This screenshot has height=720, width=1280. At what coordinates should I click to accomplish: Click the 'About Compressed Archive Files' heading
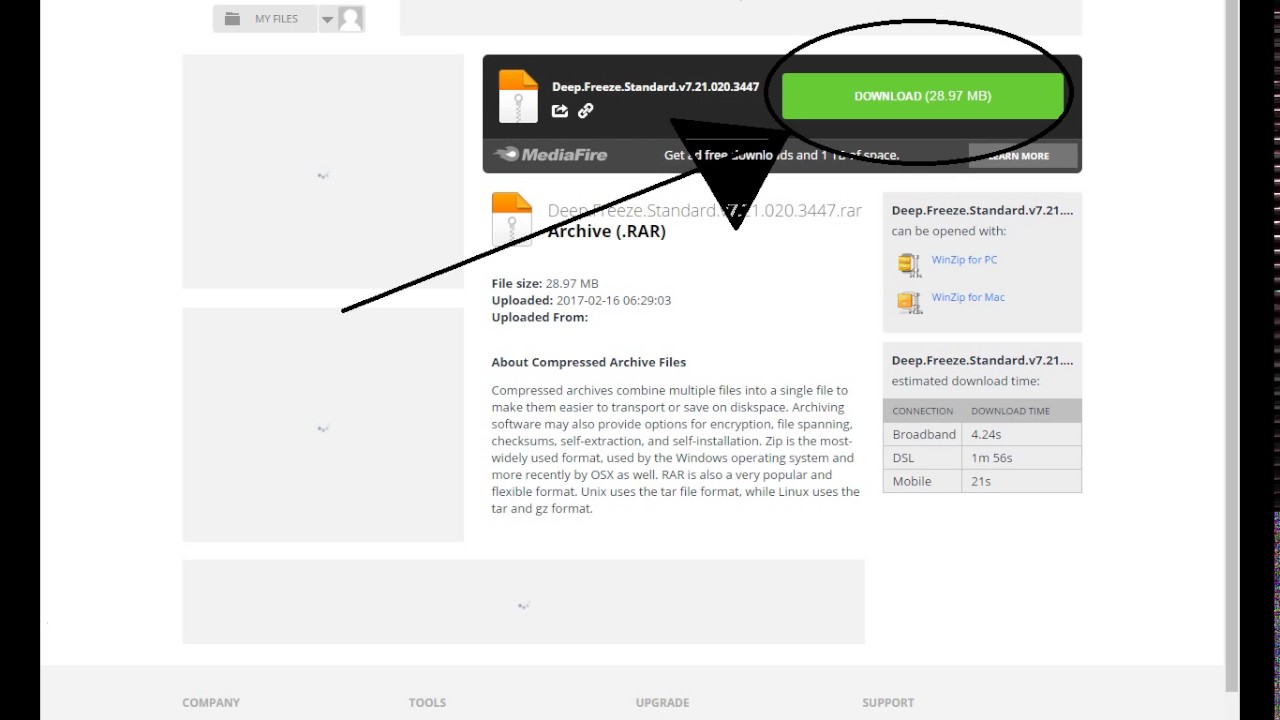tap(589, 362)
